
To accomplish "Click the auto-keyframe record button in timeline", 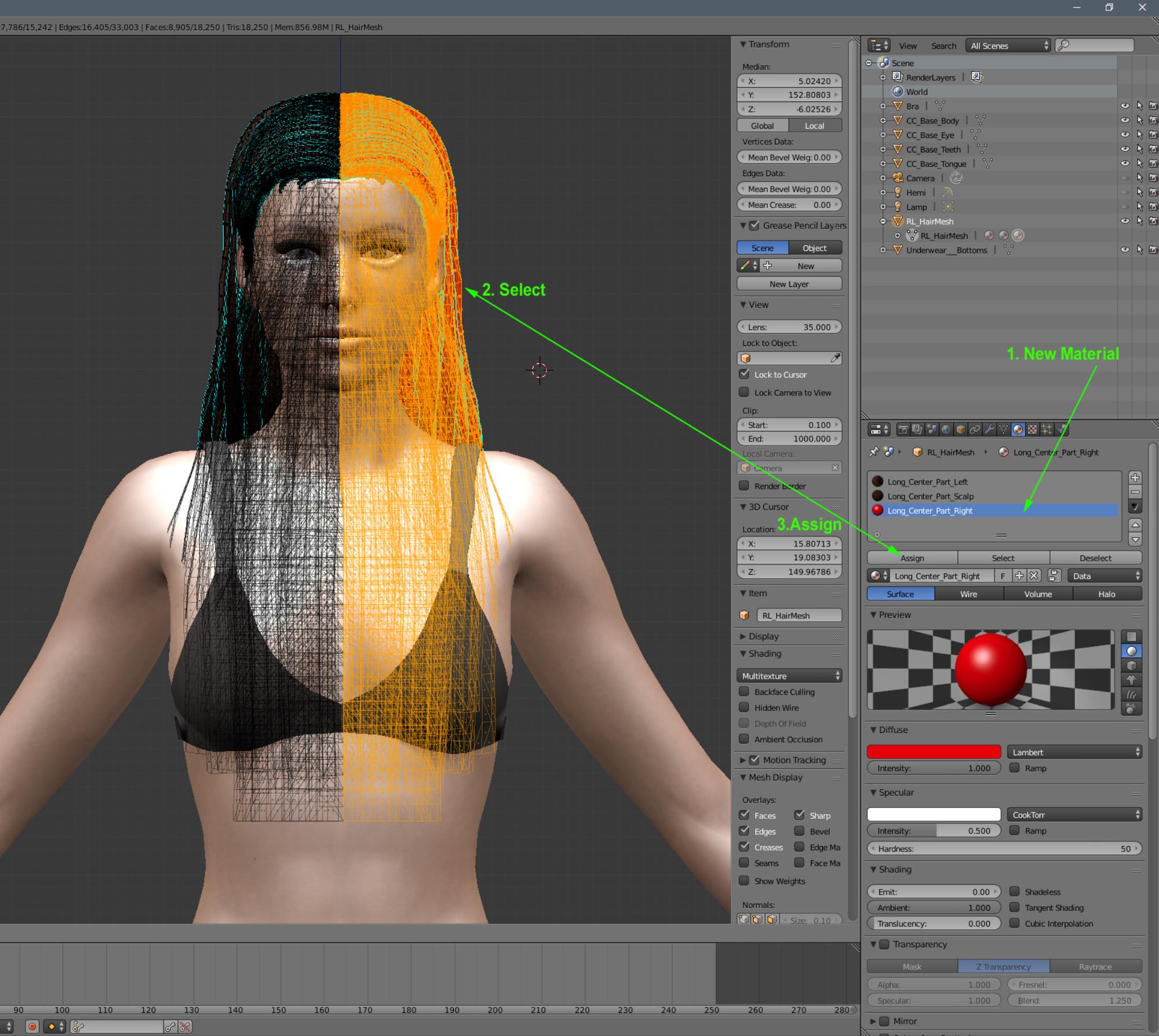I will click(x=32, y=1027).
